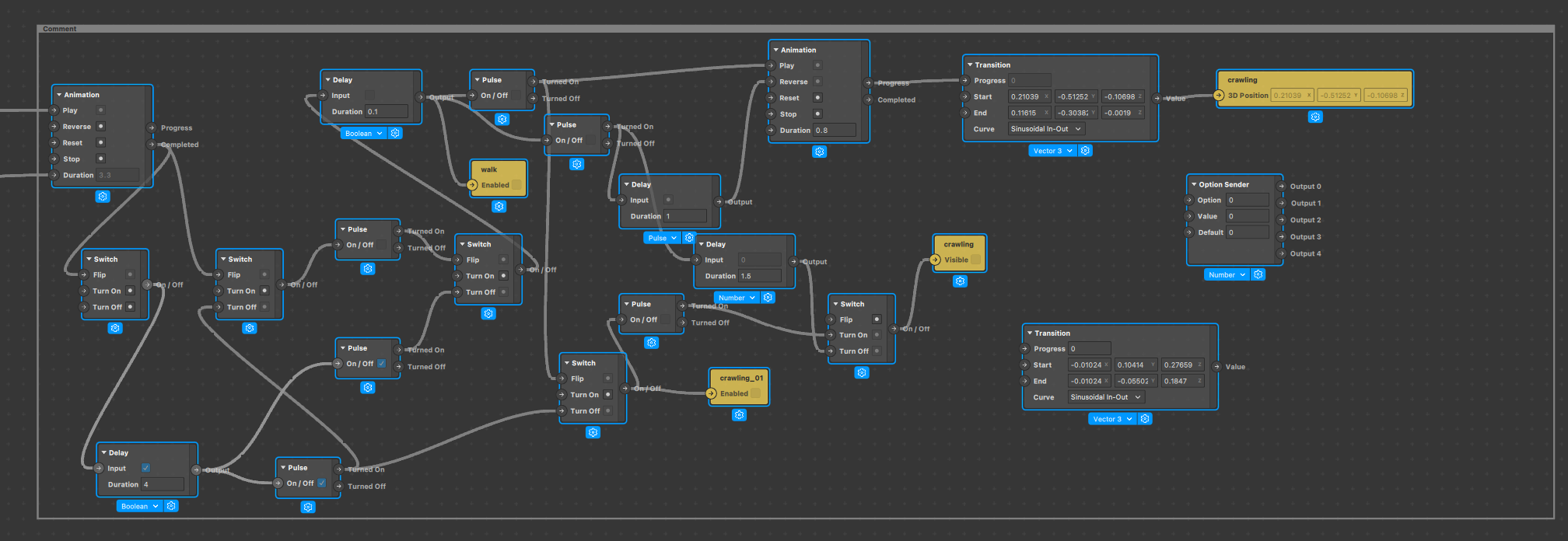Click gear beside Boolean dropdown under Delay 0.1

395,133
